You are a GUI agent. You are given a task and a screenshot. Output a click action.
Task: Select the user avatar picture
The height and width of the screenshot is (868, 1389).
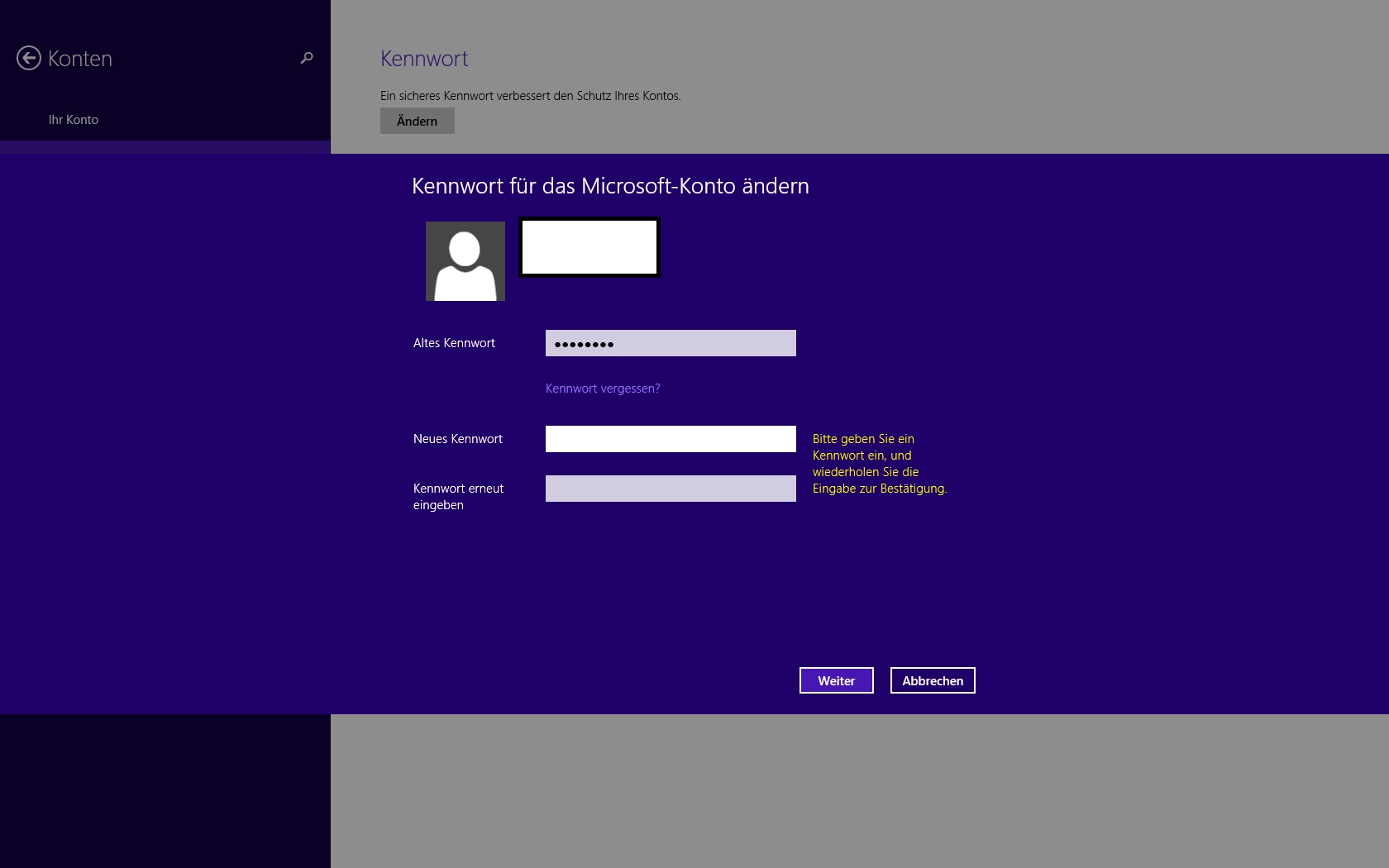point(465,261)
